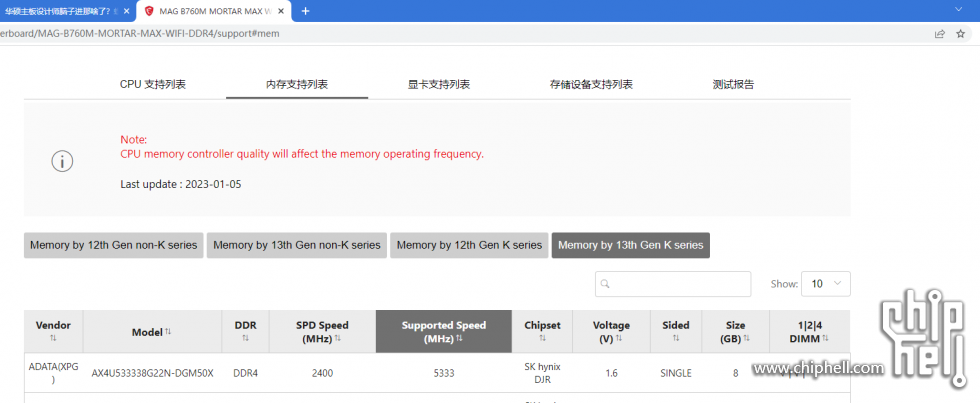Open the 显卡支持列表 tab
980x403 pixels.
point(439,84)
